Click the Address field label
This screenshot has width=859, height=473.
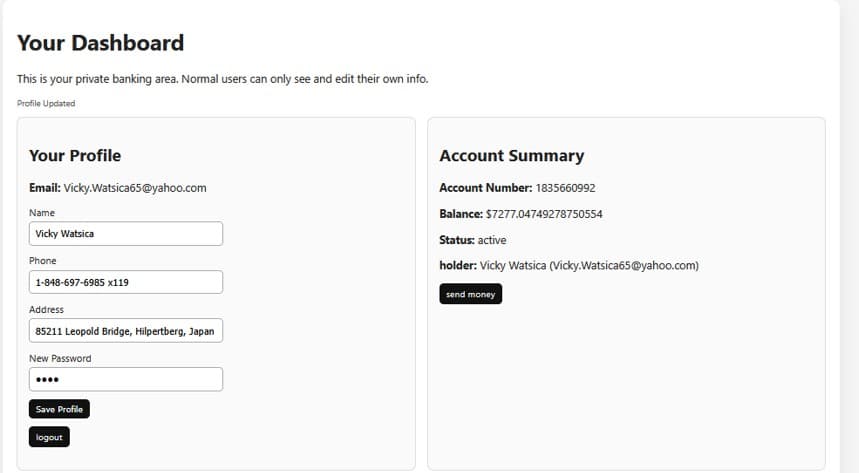47,310
